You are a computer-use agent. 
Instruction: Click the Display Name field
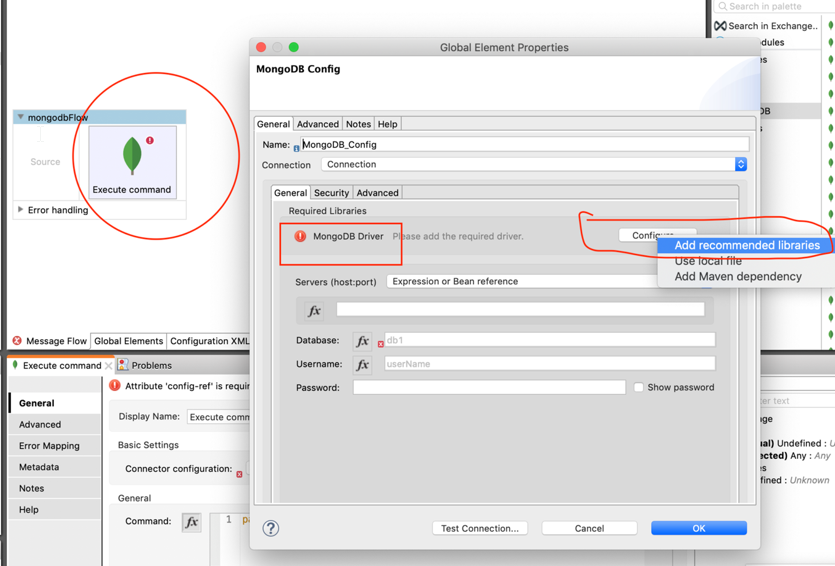218,417
